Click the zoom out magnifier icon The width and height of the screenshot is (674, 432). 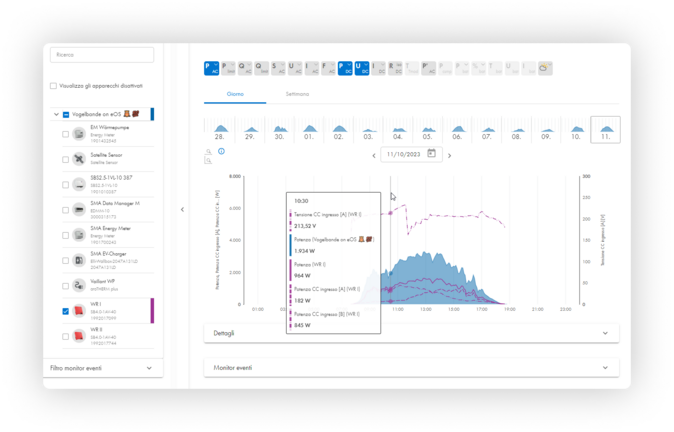pyautogui.click(x=209, y=160)
